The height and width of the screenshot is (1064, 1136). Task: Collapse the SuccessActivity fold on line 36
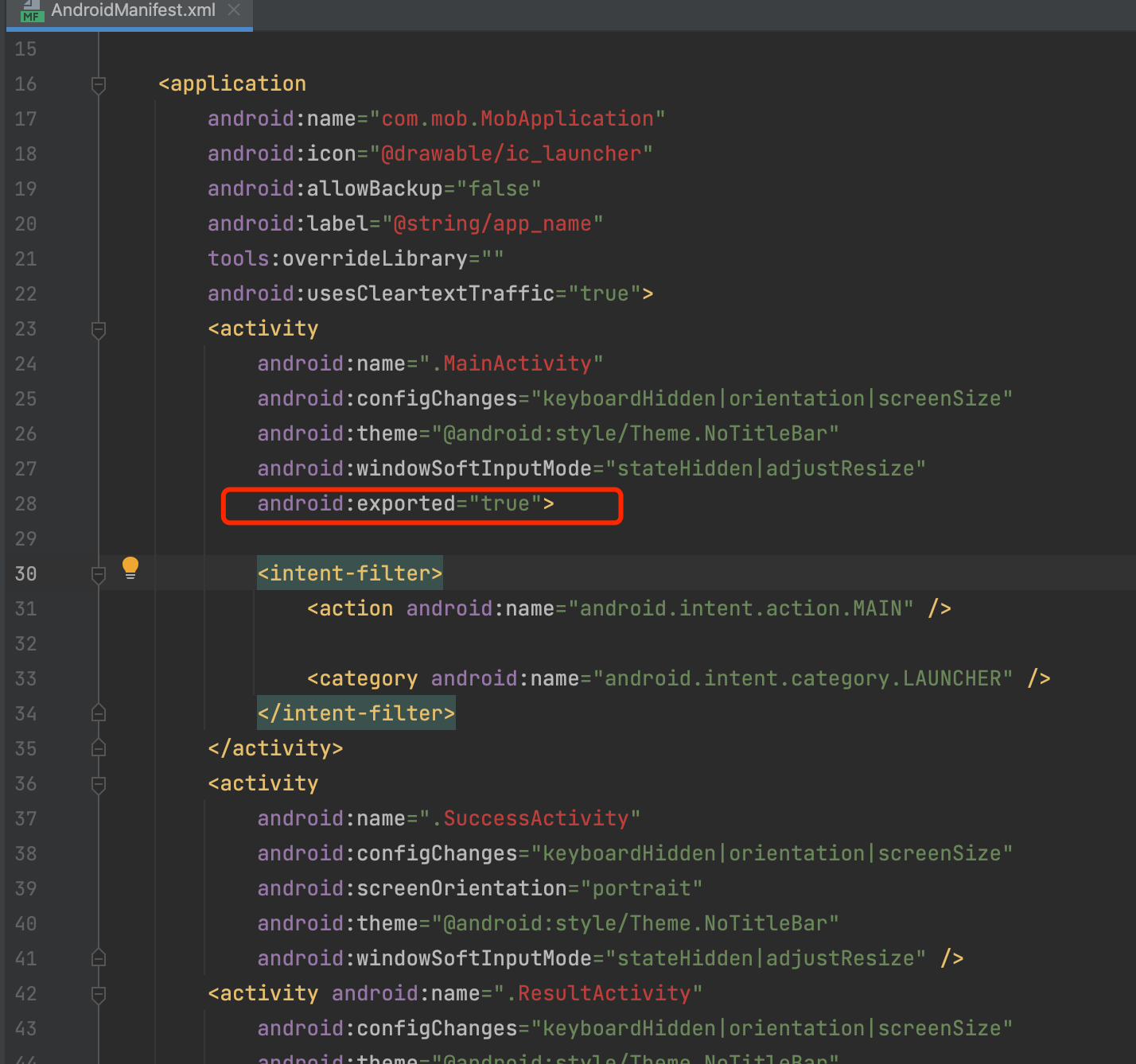point(99,784)
